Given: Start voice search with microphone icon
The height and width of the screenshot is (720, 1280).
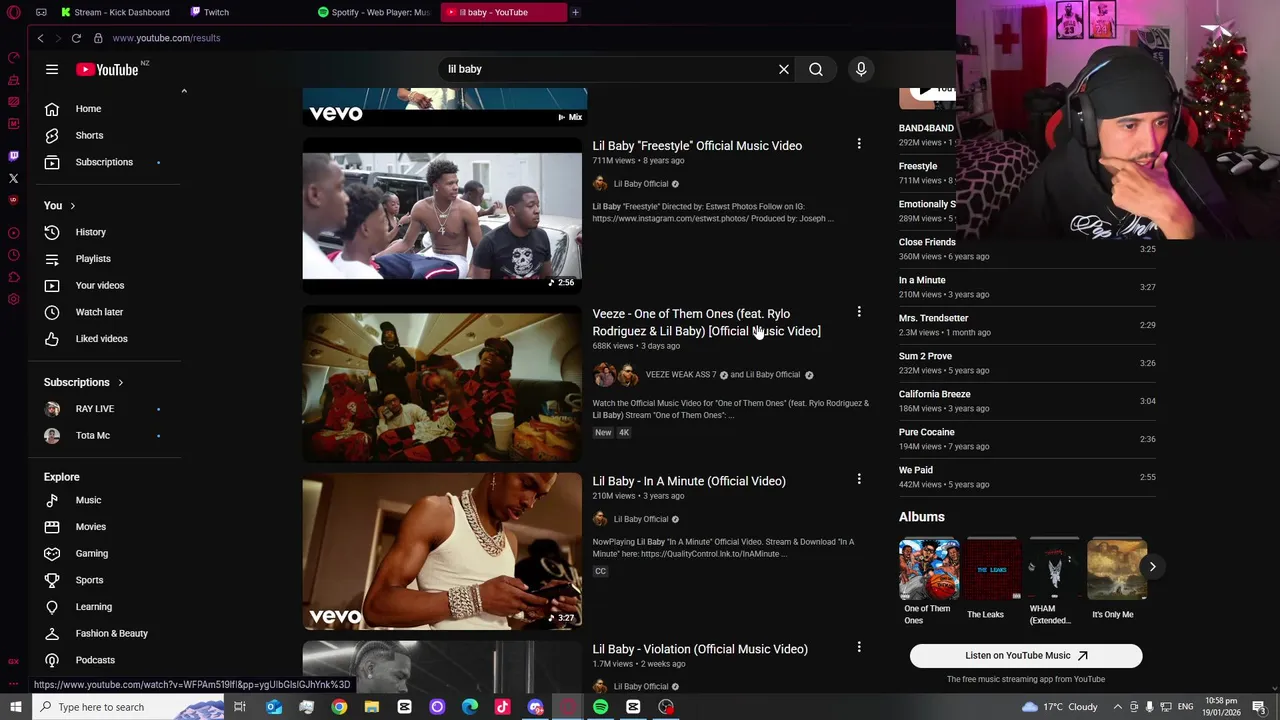Looking at the screenshot, I should (x=861, y=69).
